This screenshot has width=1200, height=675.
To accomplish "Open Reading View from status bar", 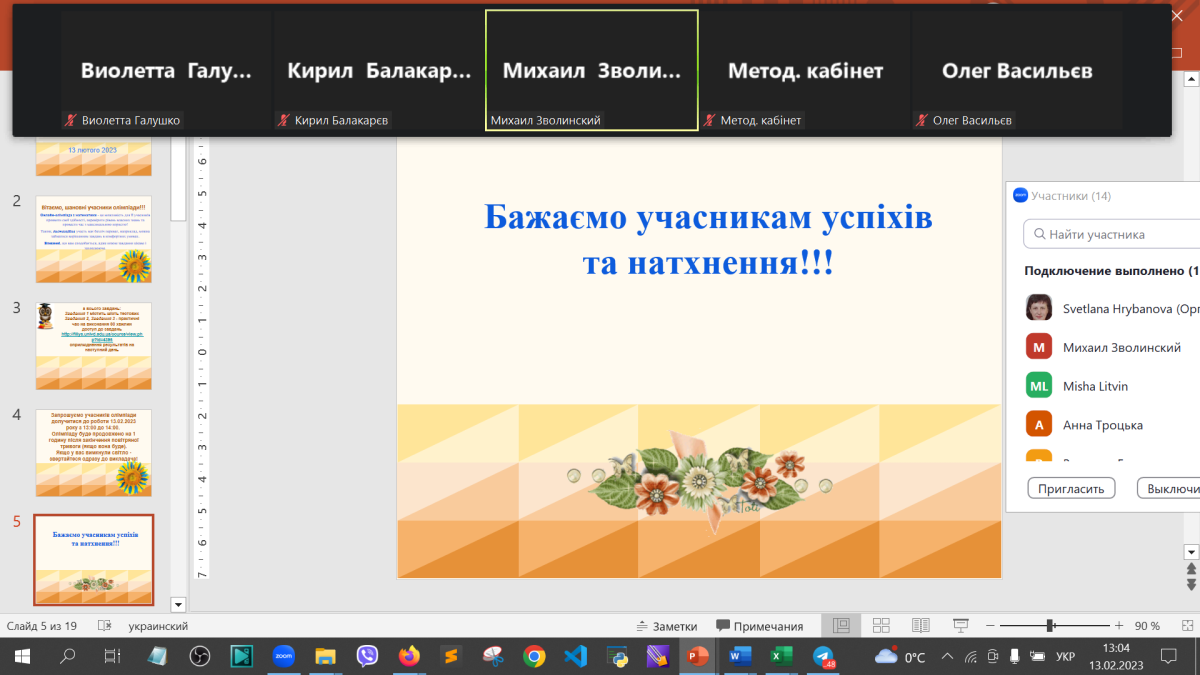I will tap(921, 626).
